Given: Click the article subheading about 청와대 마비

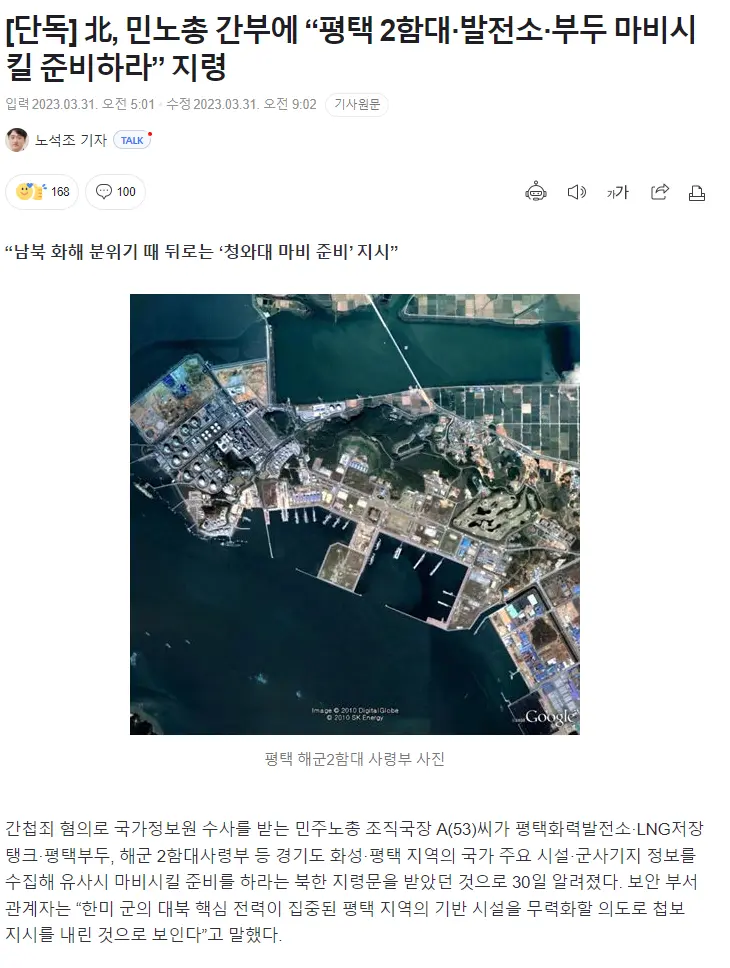Looking at the screenshot, I should pos(201,252).
